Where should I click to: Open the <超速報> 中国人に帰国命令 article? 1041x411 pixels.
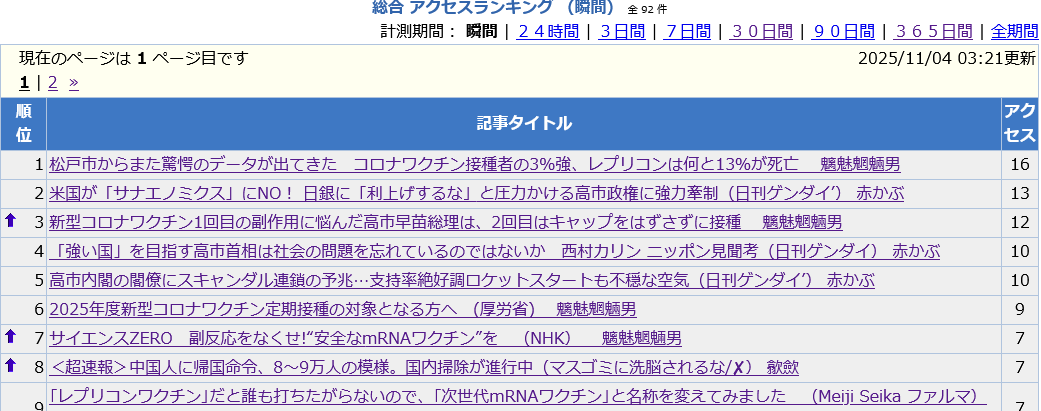pos(423,367)
